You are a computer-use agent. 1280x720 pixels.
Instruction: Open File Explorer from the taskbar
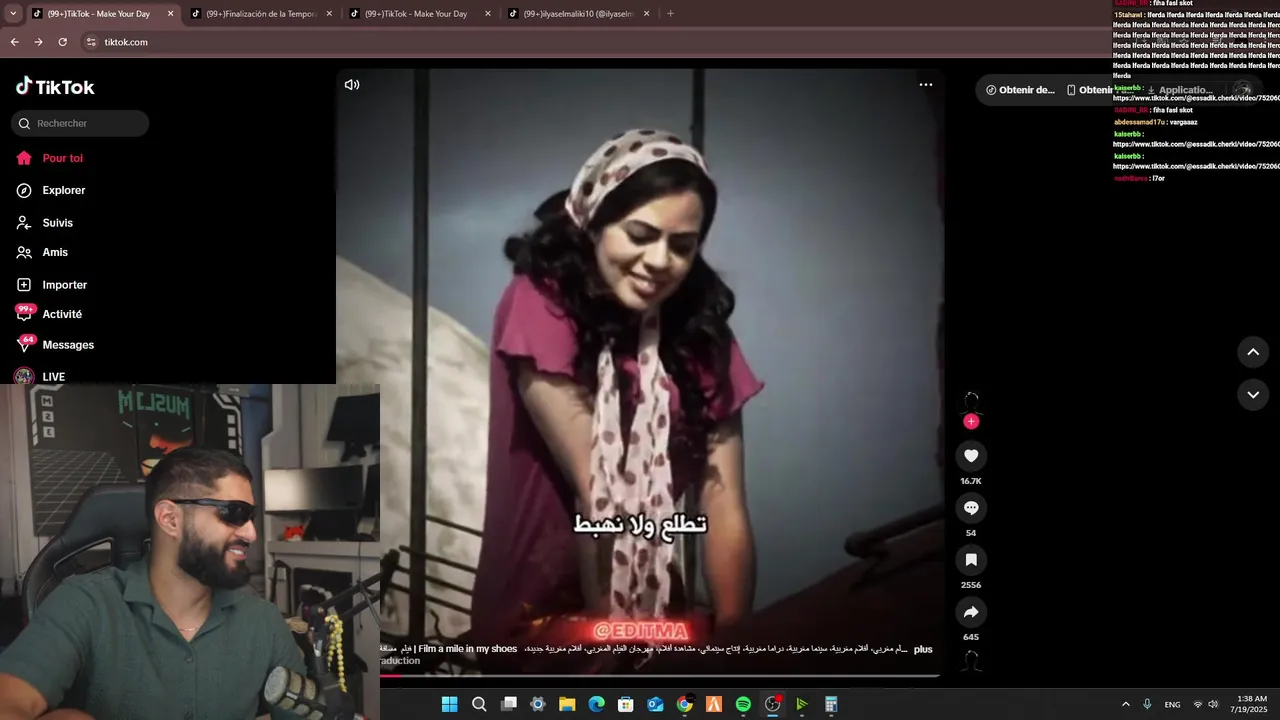[567, 704]
